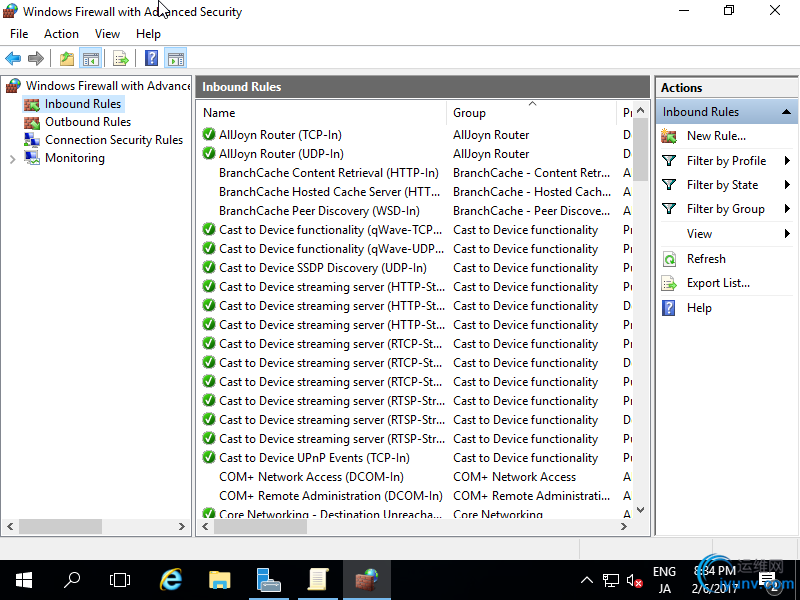The image size is (800, 600).
Task: Click New Rule... action link
Action: 716,136
